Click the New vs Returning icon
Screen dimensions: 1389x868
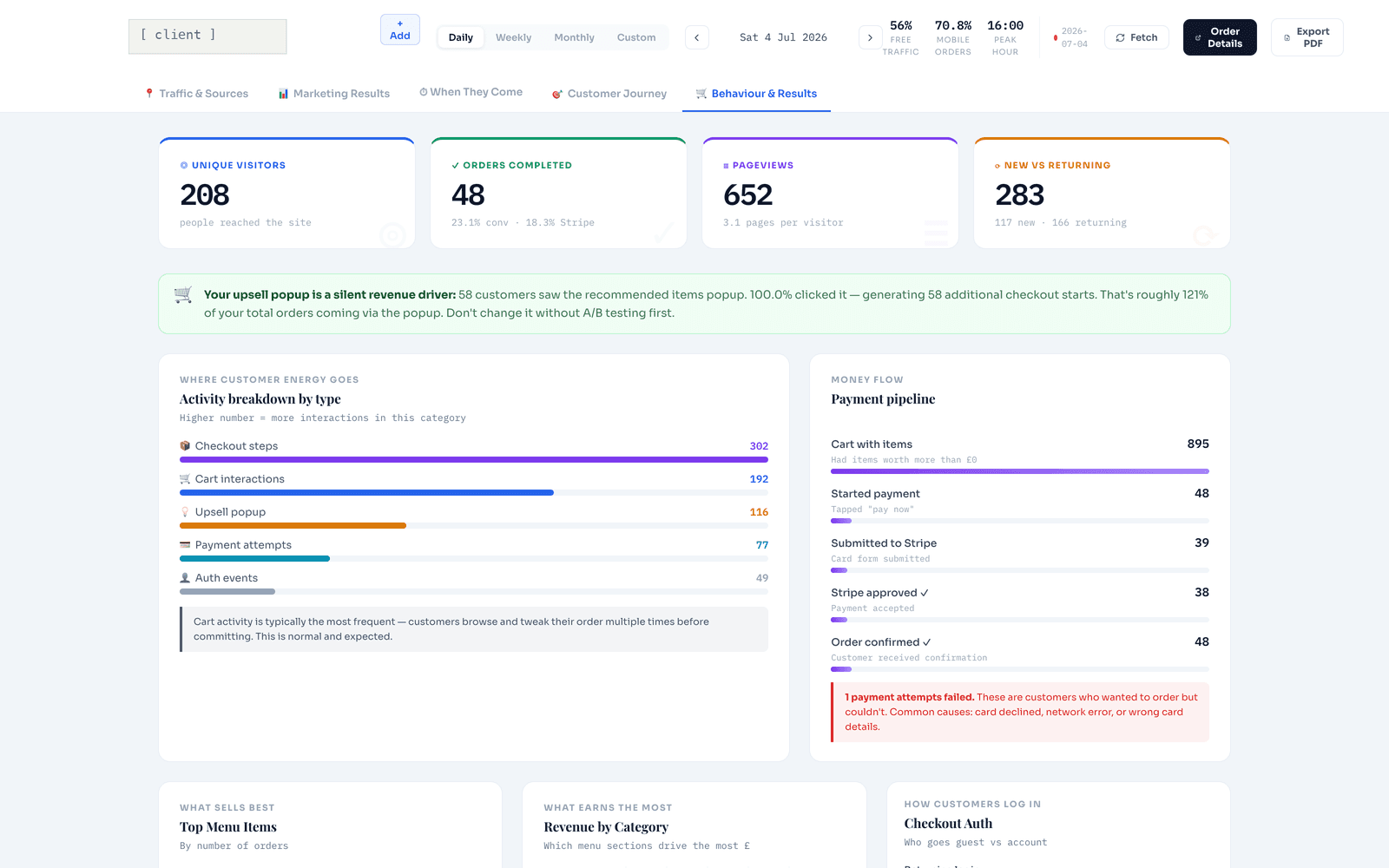(997, 165)
